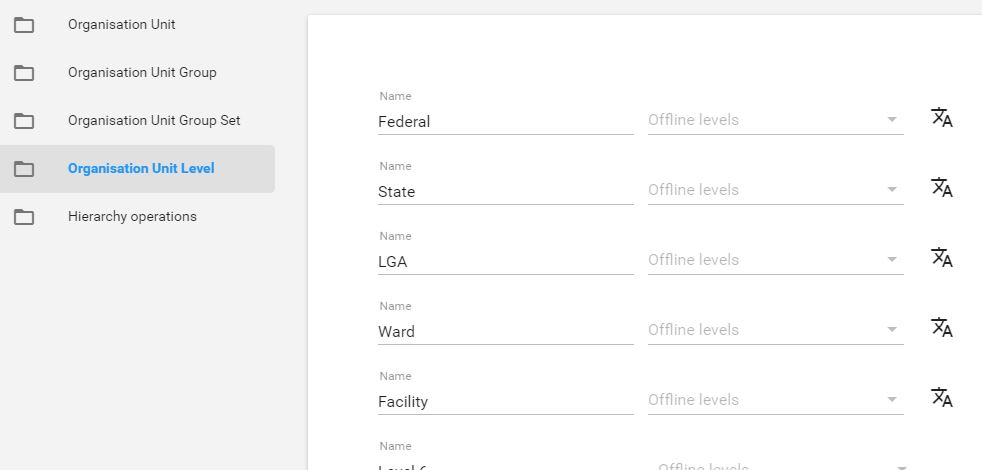Open translation dialog for LGA level
The width and height of the screenshot is (982, 470).
point(941,258)
